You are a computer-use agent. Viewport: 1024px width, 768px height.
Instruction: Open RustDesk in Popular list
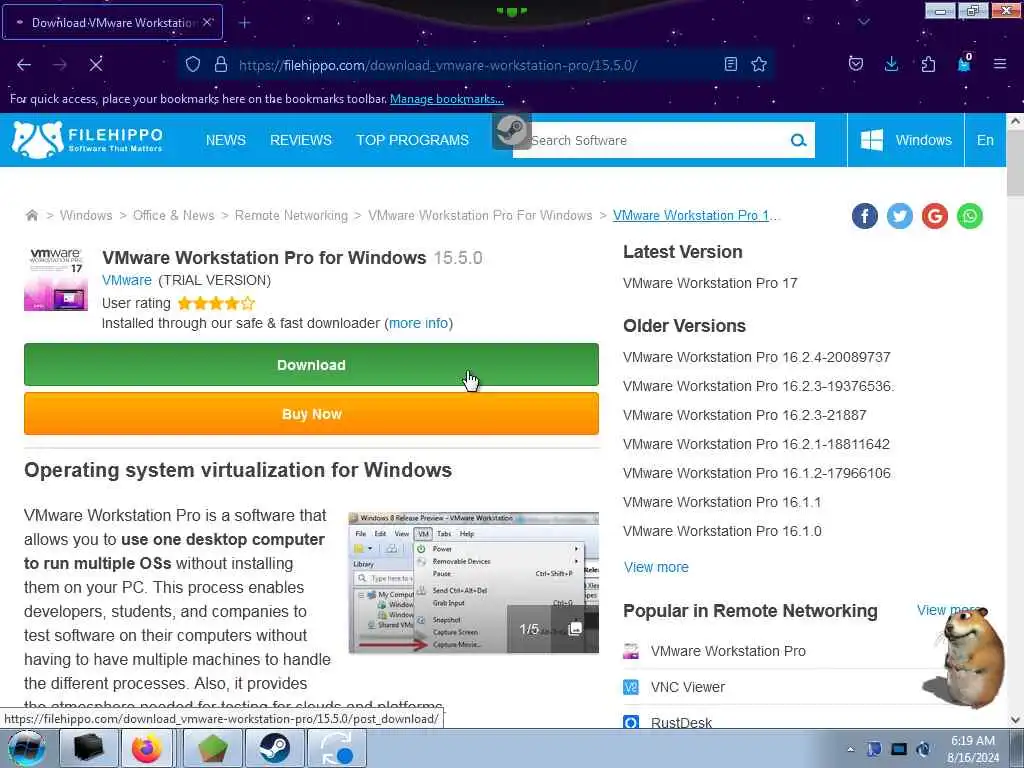point(681,722)
